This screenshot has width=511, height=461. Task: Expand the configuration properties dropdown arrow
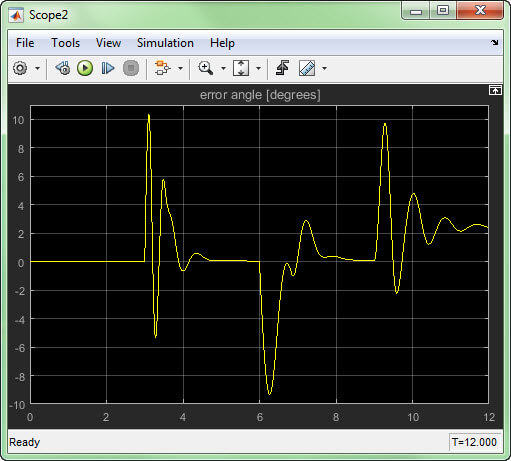38,69
